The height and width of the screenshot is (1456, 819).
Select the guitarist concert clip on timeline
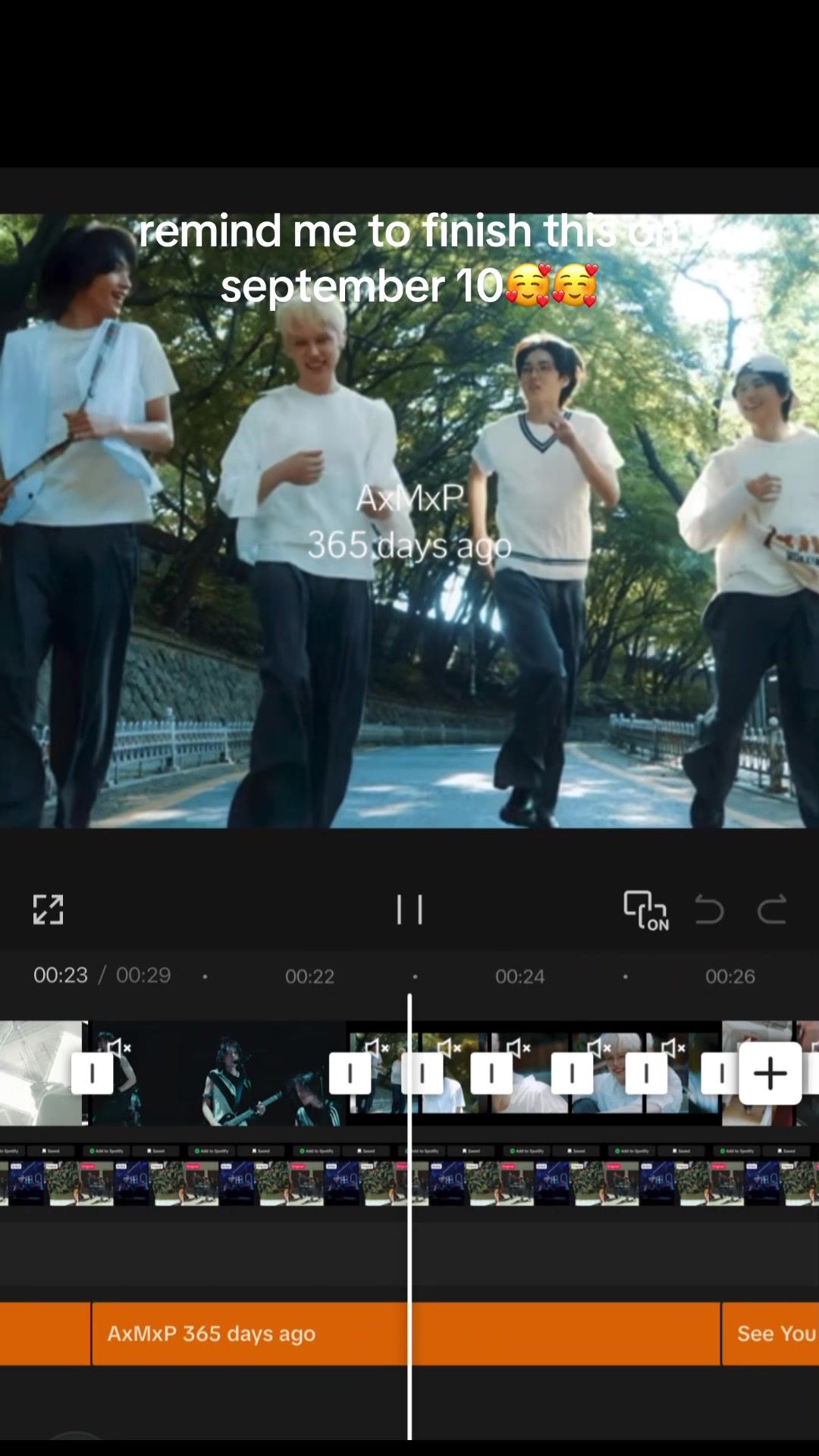point(220,1073)
